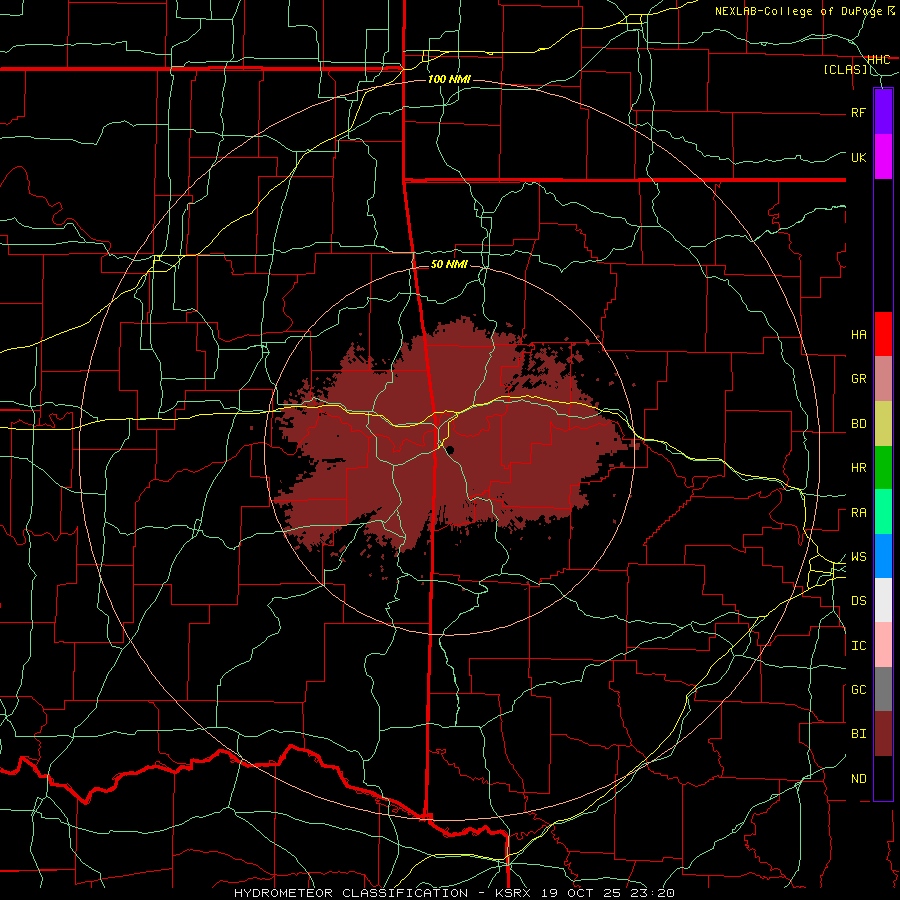Image resolution: width=900 pixels, height=900 pixels.
Task: Click the ND black legend swatch
Action: click(883, 778)
